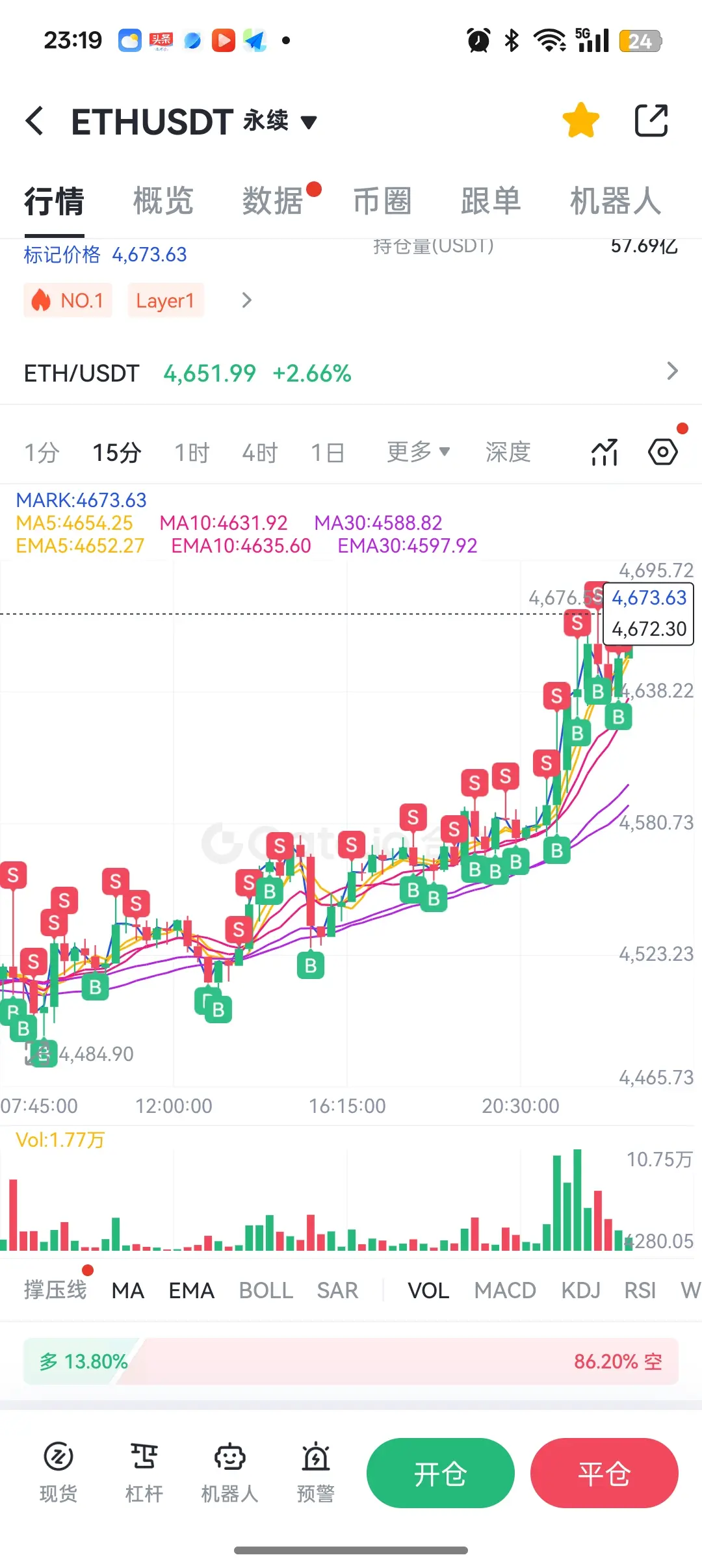Open the 杠杆 margin trading icon

click(x=144, y=1472)
